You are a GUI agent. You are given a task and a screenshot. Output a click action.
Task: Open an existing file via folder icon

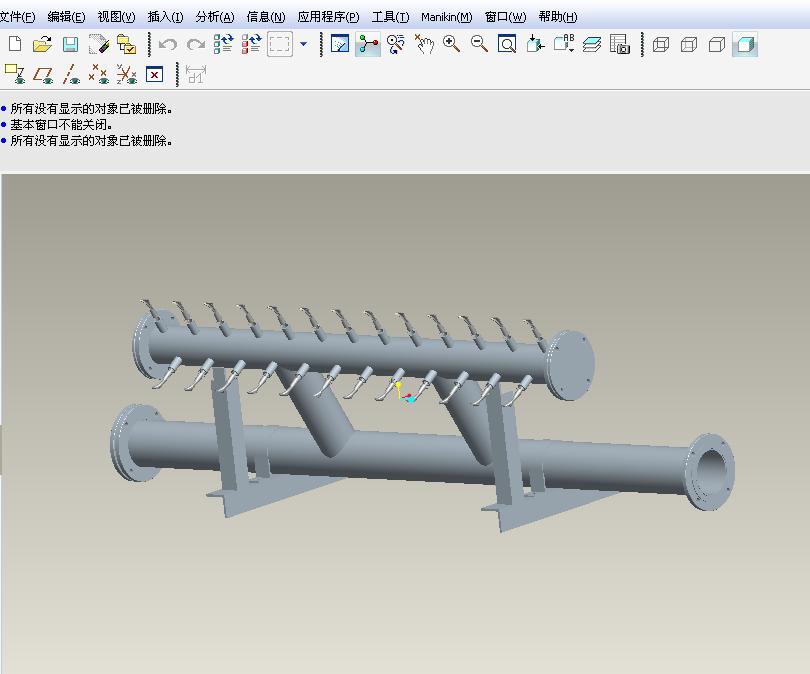(42, 44)
